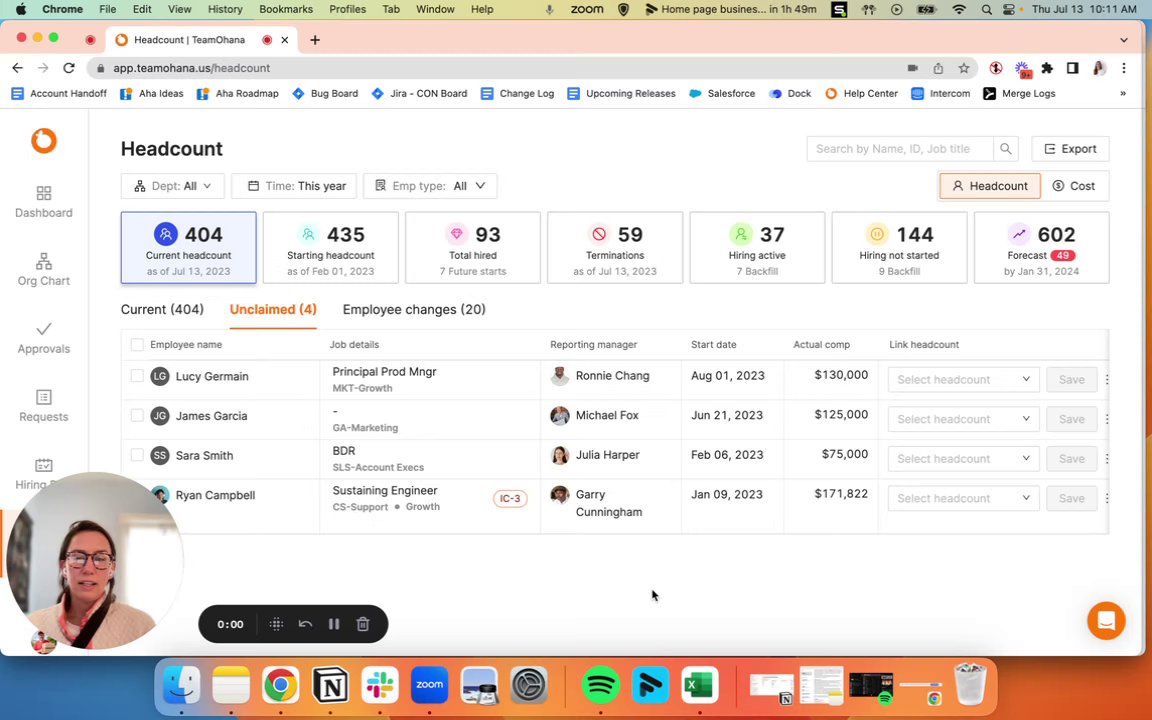This screenshot has height=720, width=1152.
Task: Select the Forecast 602 card
Action: (1041, 248)
